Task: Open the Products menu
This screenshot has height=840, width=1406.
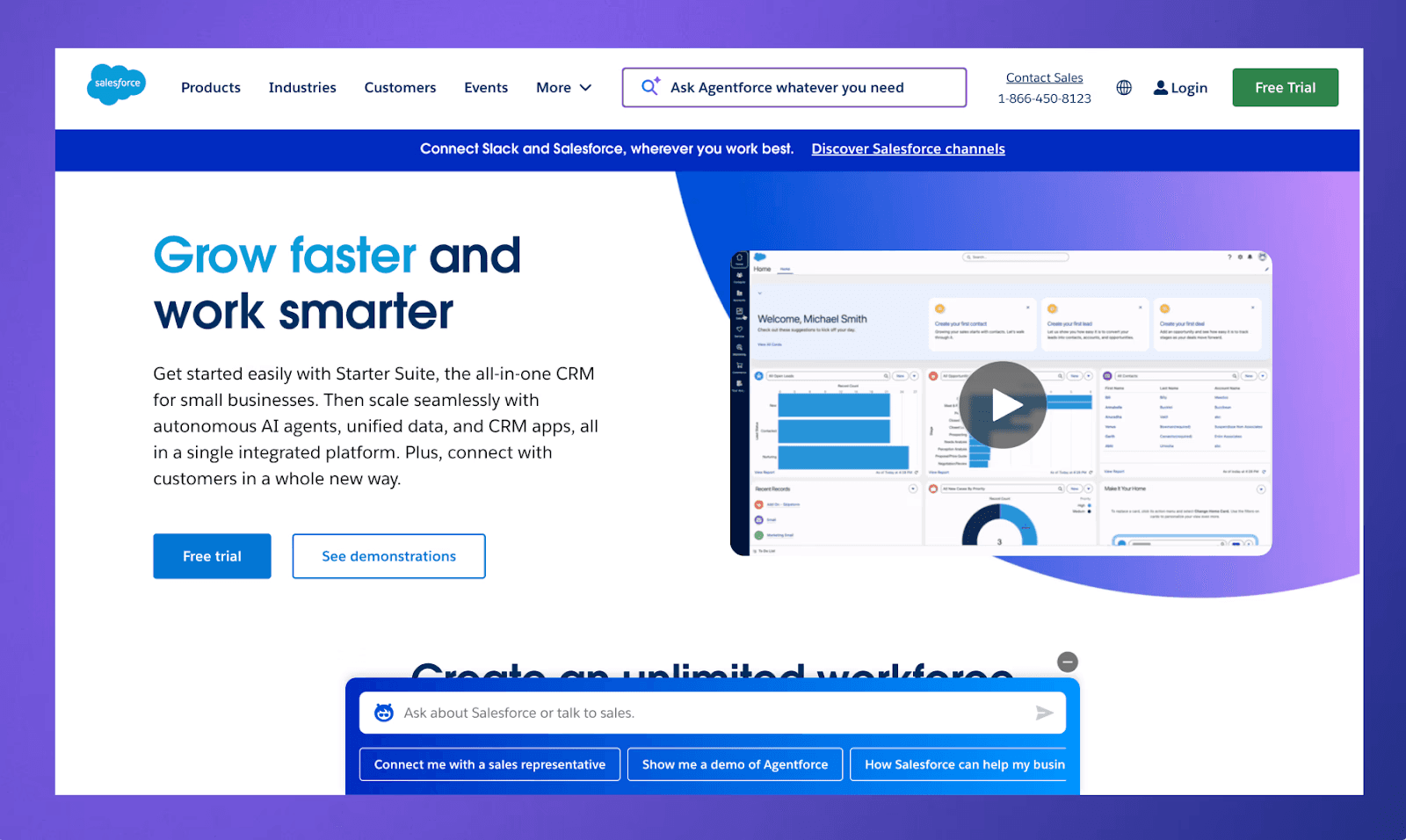Action: coord(210,87)
